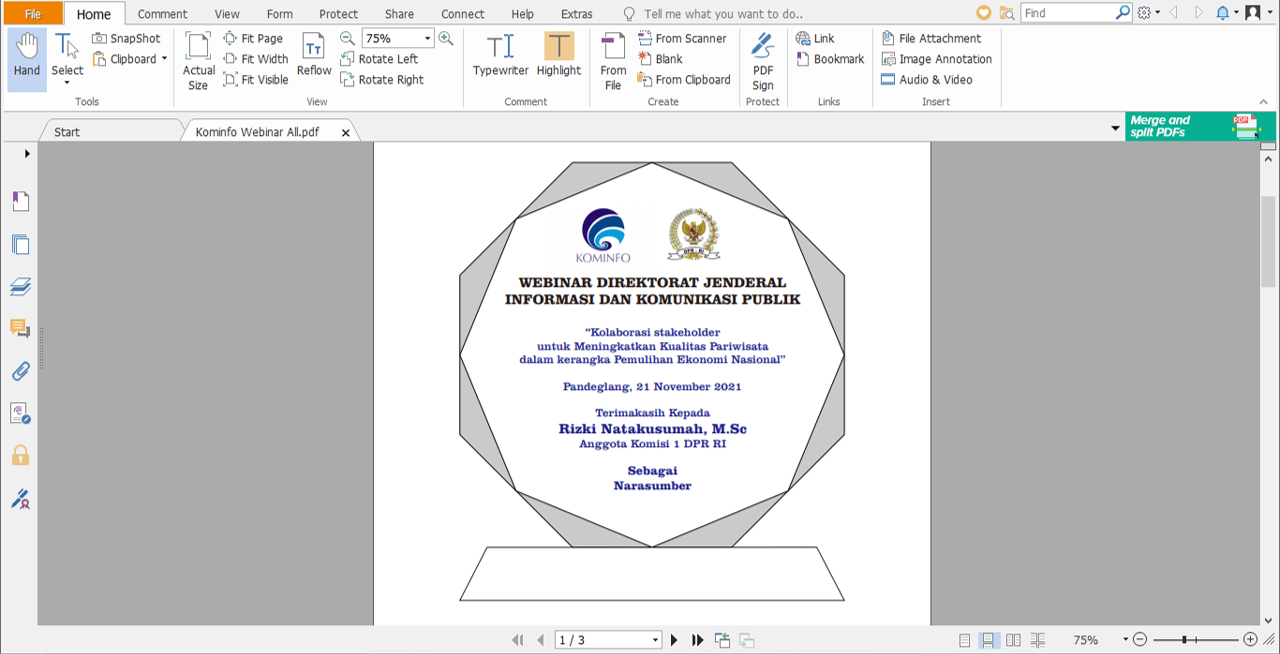Open the Form ribbon tab
The width and height of the screenshot is (1280, 654).
(280, 14)
